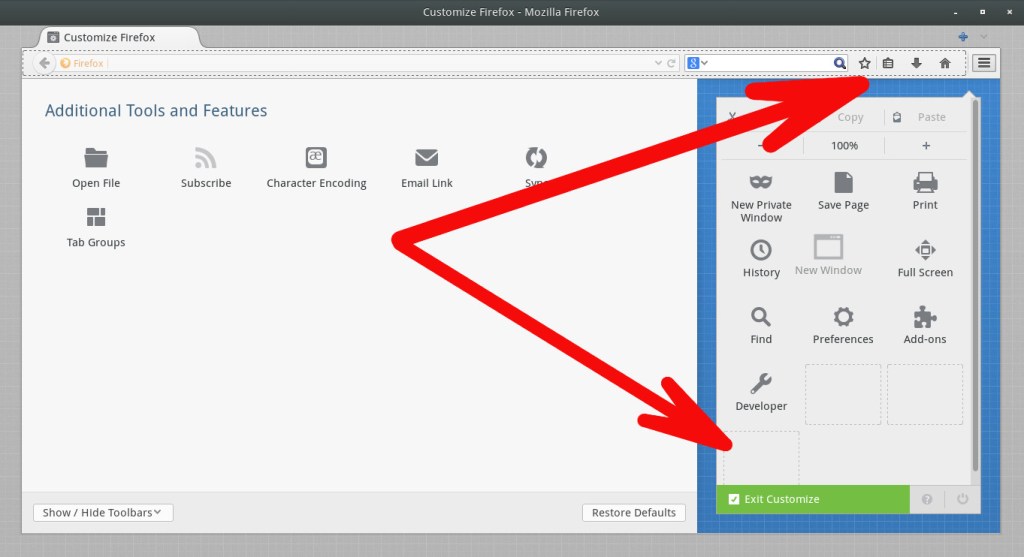Select the Add-ons puzzle piece icon

click(925, 317)
